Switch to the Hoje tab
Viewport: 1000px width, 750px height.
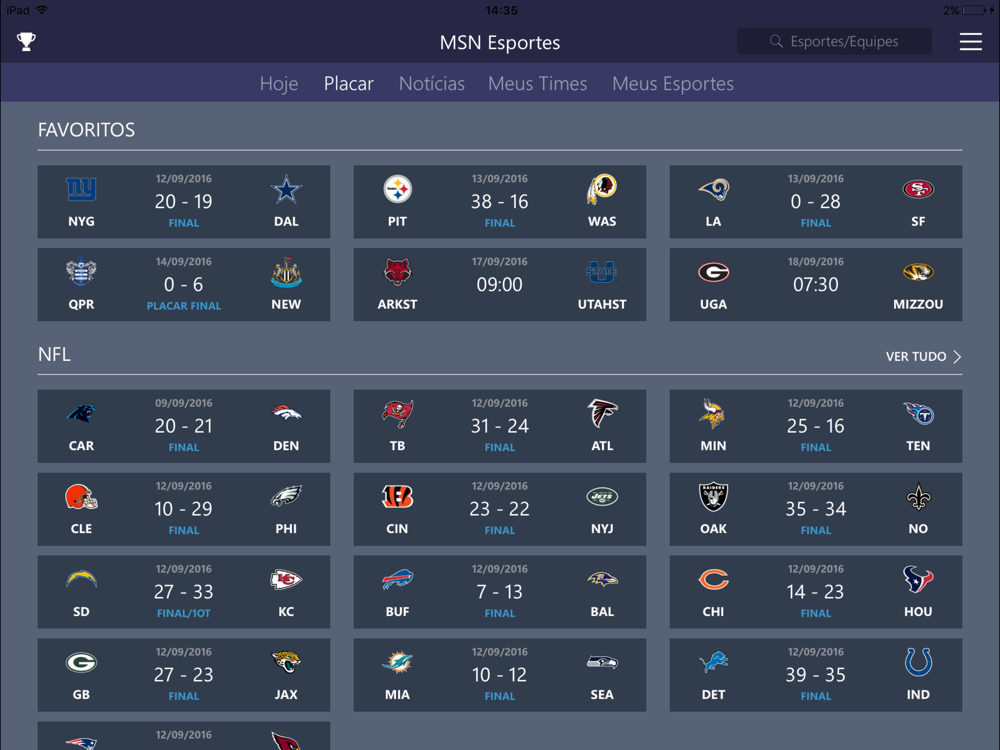[x=279, y=84]
